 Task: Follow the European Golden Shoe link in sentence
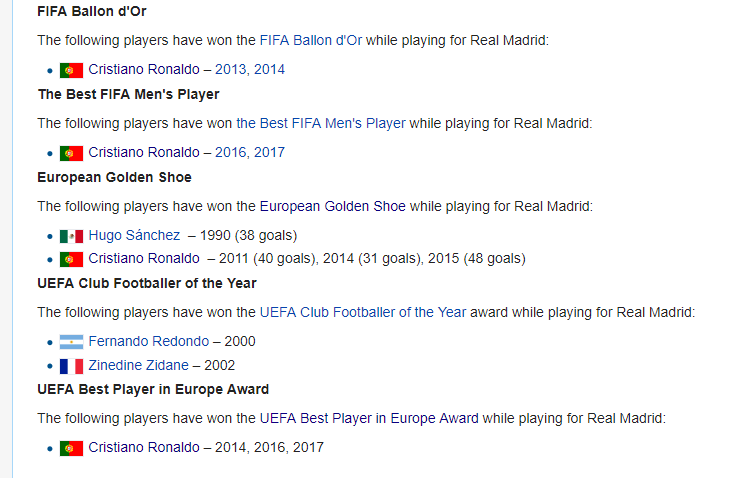(x=333, y=207)
